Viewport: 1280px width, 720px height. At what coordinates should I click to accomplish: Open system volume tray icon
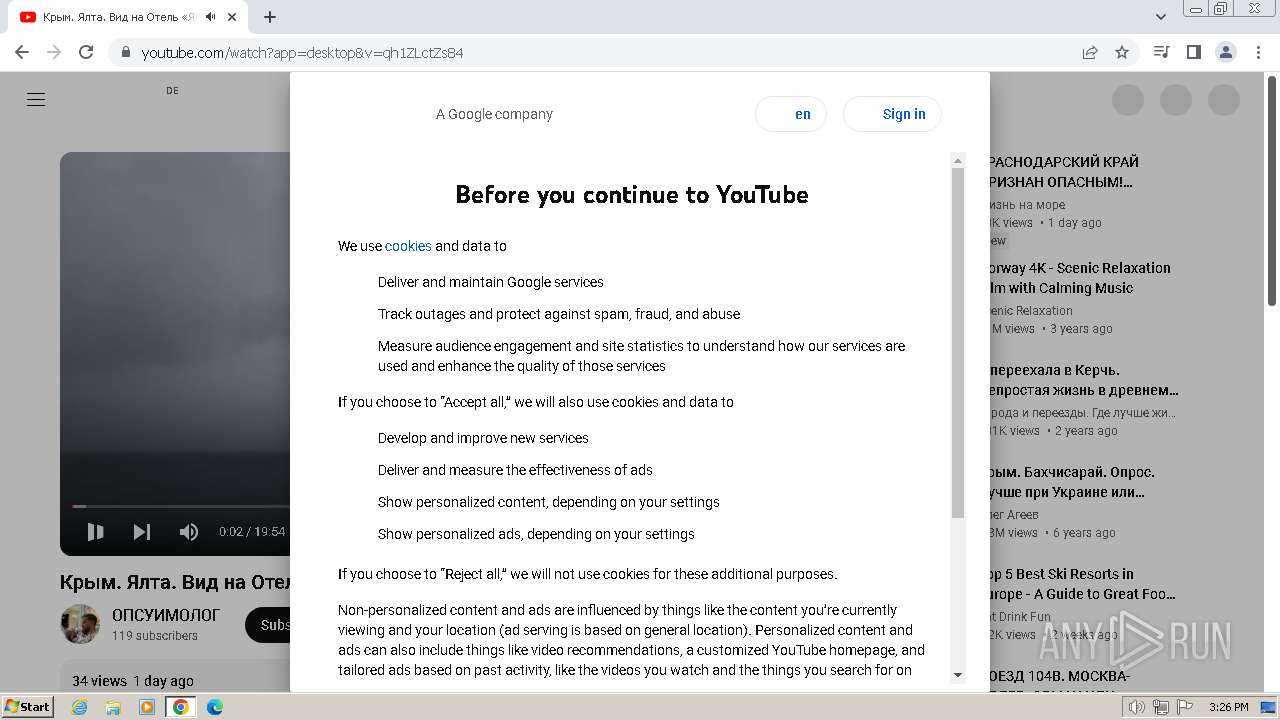[1137, 707]
